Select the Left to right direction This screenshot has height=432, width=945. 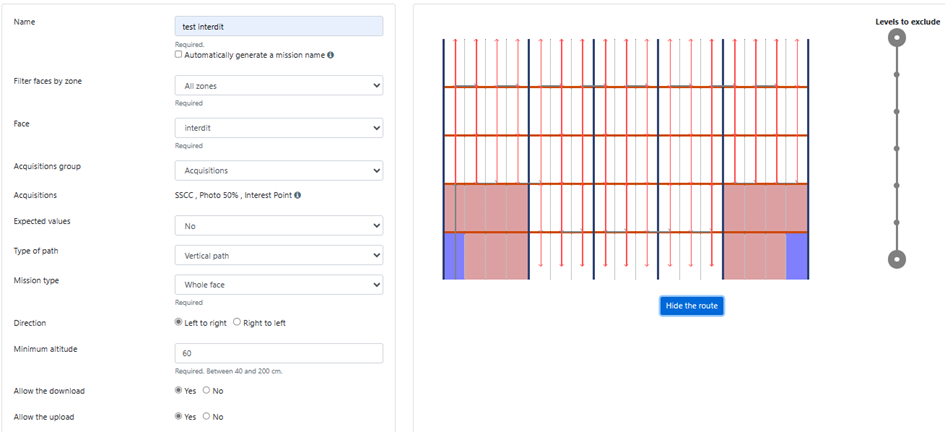pyautogui.click(x=179, y=323)
